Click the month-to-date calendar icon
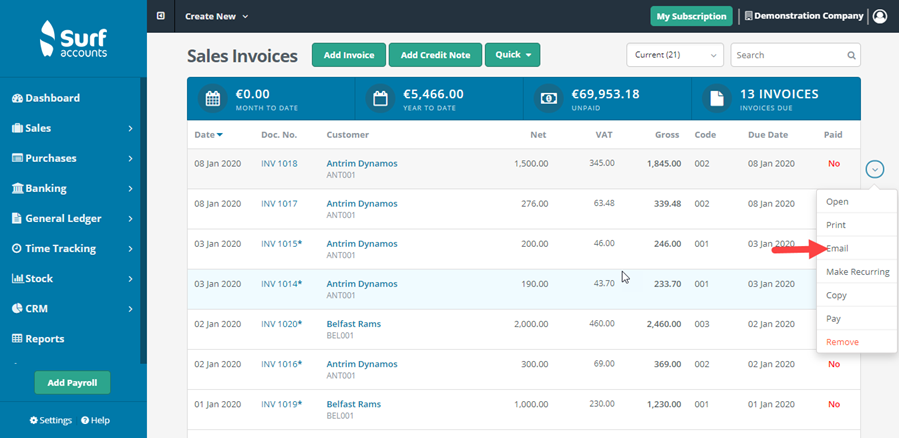 (213, 99)
